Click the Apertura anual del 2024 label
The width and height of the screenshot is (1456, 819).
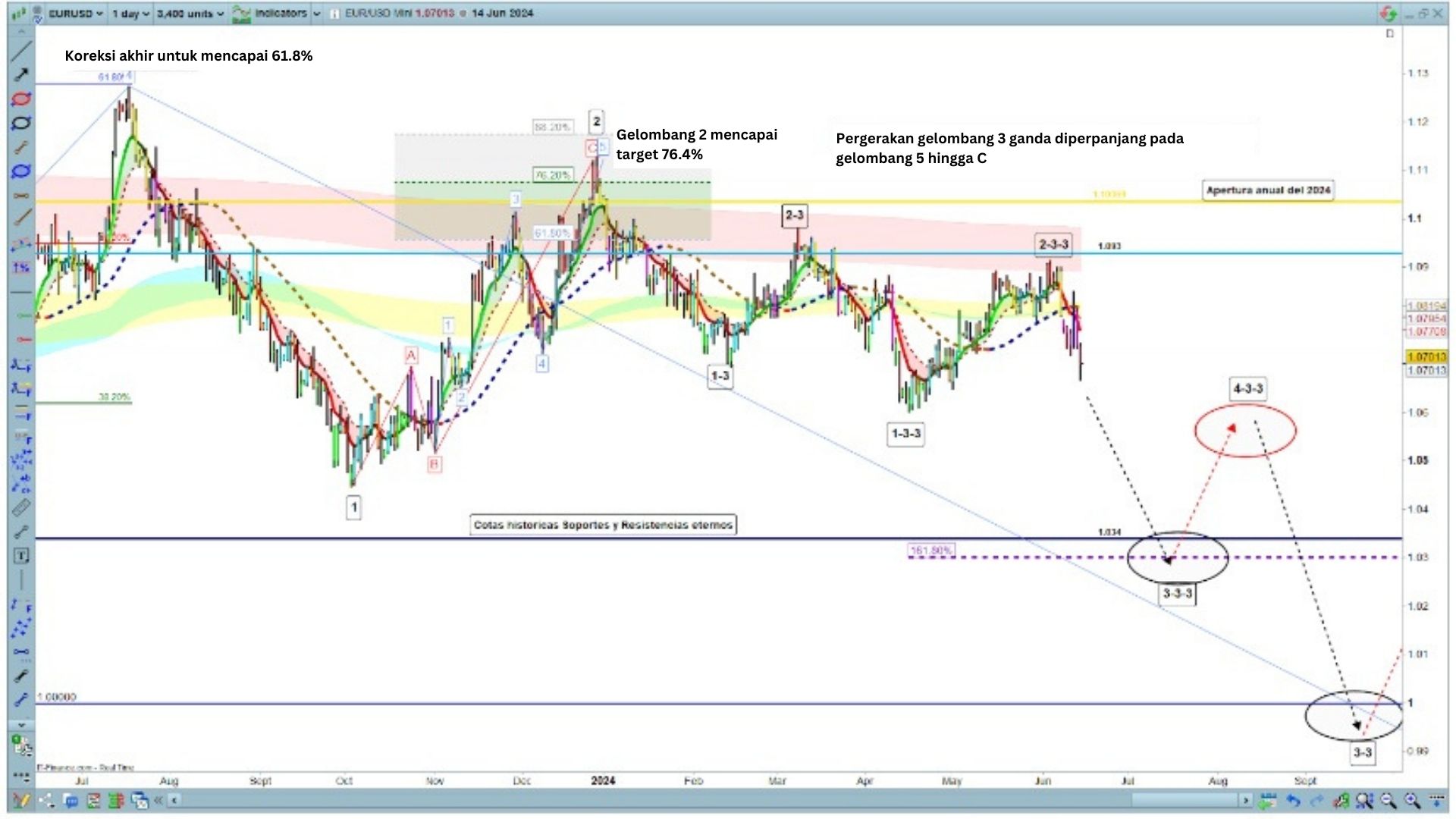point(1268,190)
